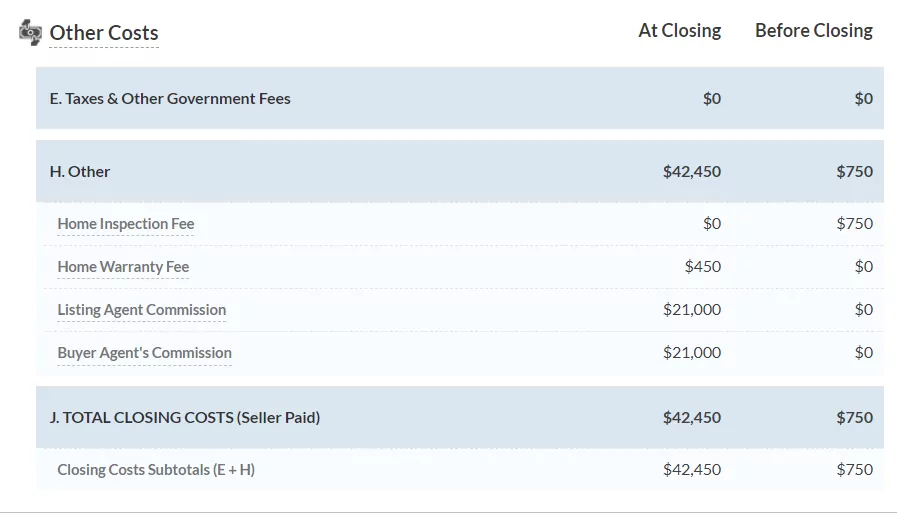Click the $21,000 Listing Agent Commission amount
Image resolution: width=897 pixels, height=513 pixels.
[691, 310]
